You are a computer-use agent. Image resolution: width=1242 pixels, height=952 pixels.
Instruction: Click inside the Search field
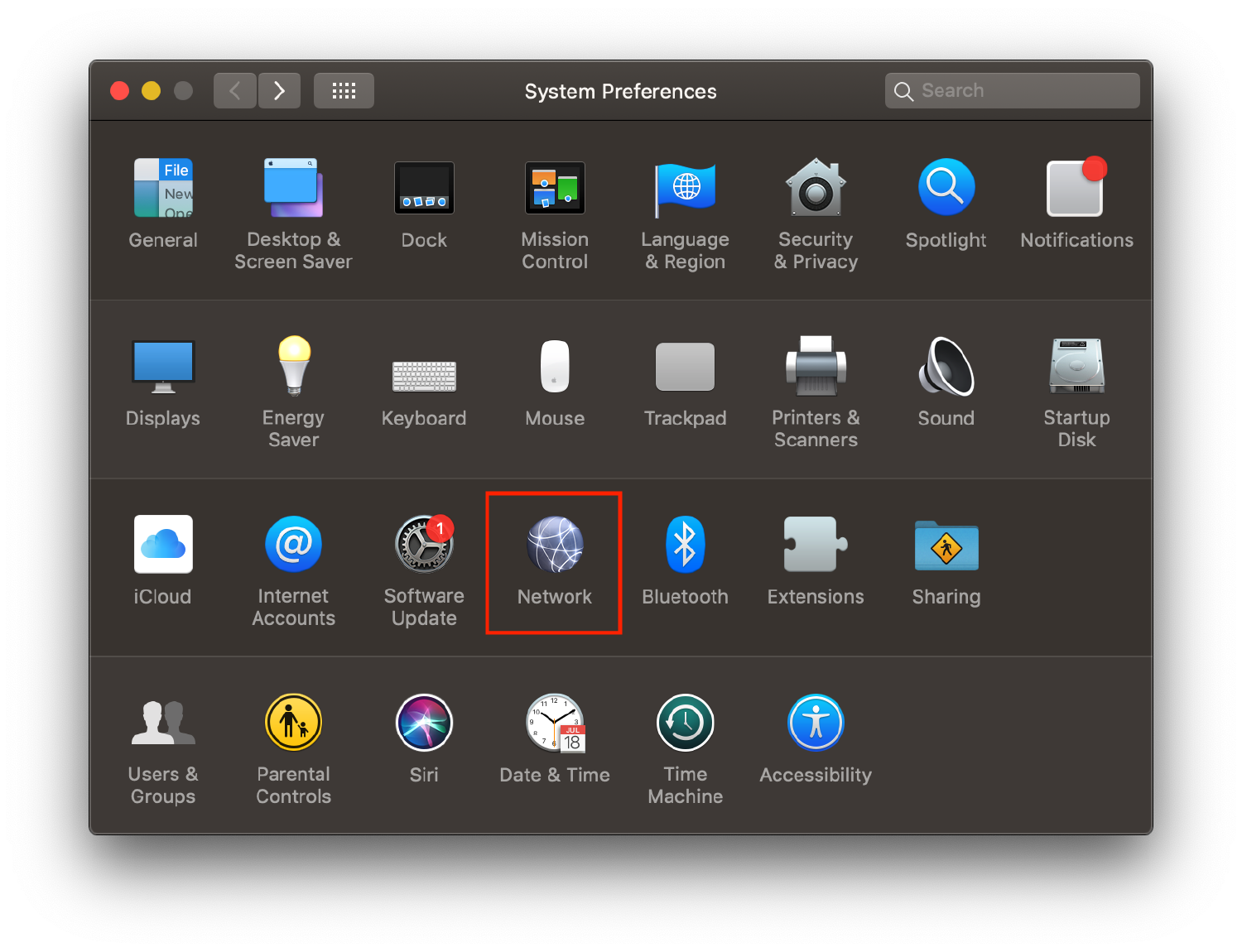click(x=1012, y=90)
